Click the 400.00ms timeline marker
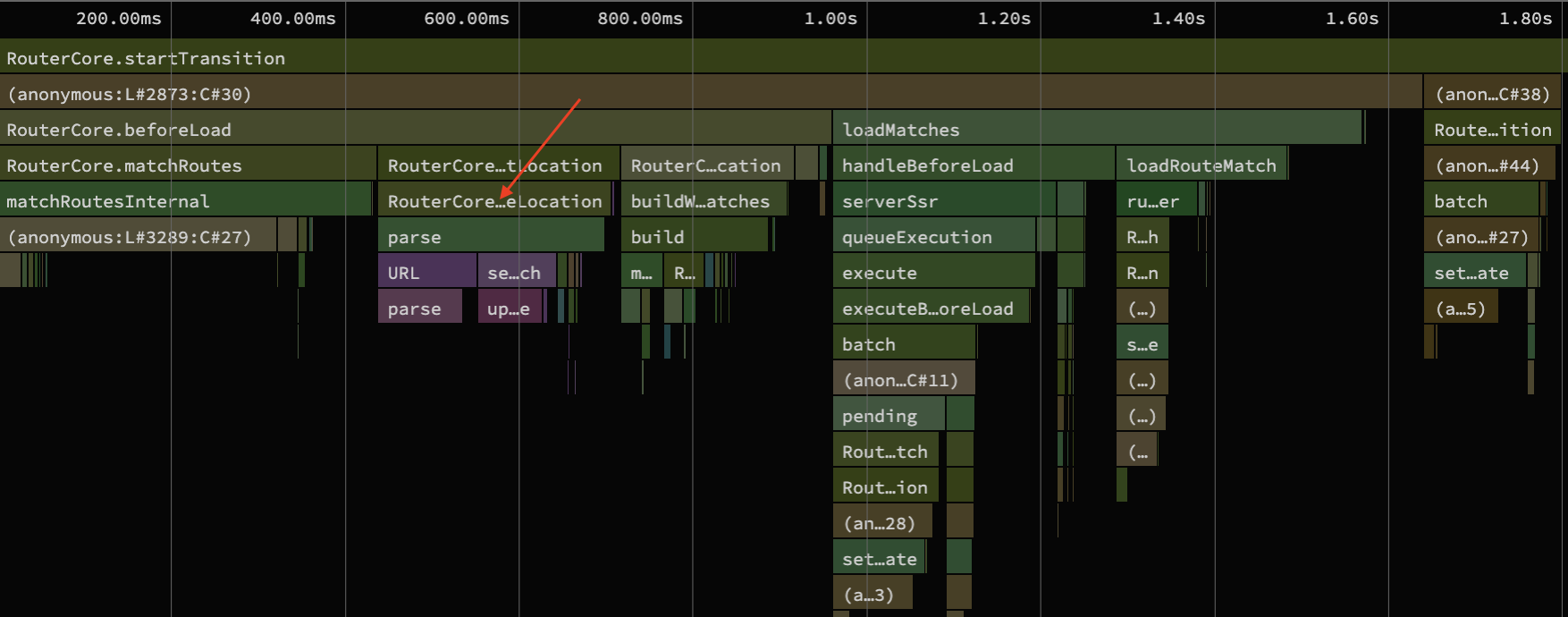1568x617 pixels. (293, 19)
